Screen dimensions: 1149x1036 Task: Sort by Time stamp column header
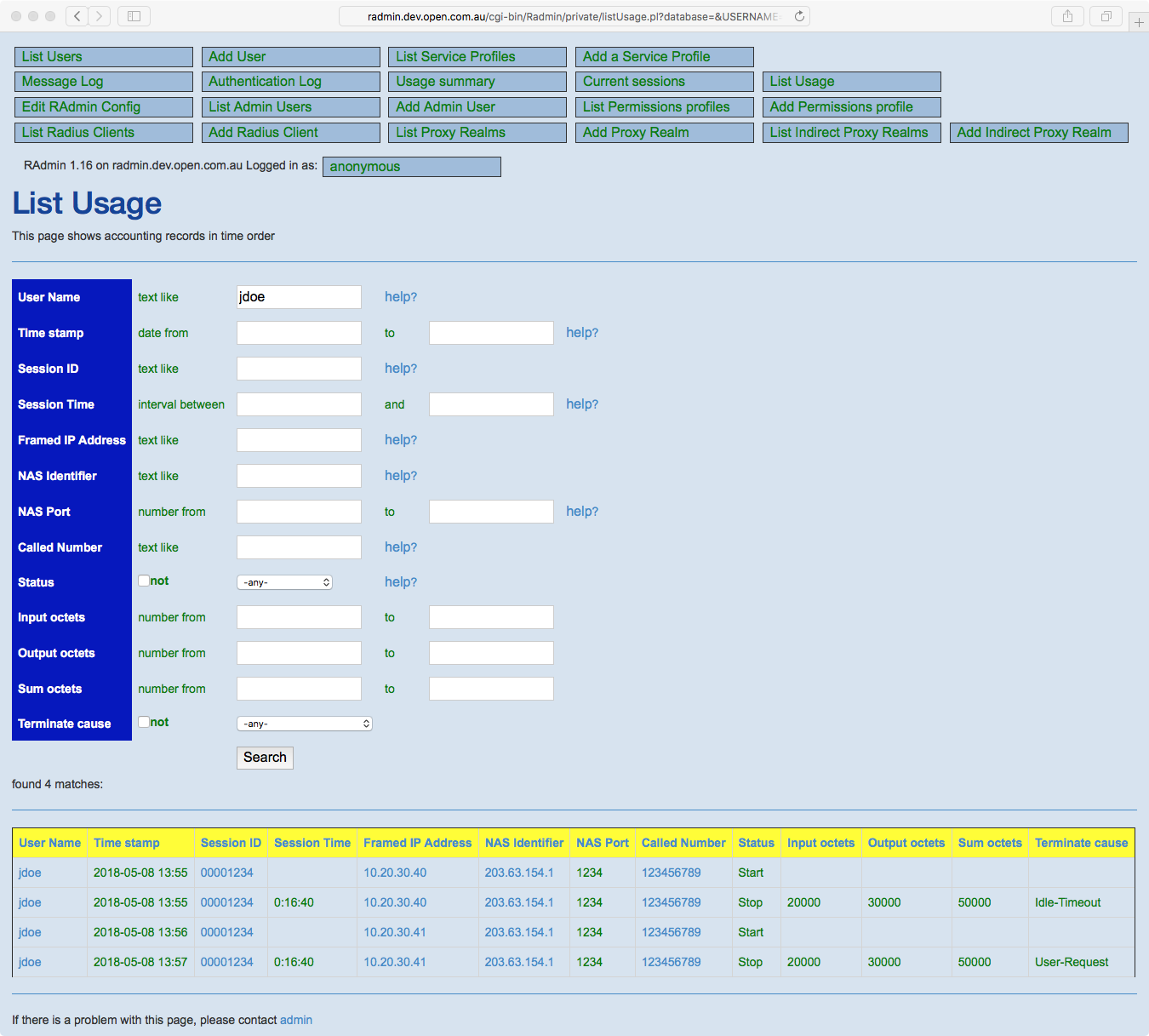127,843
